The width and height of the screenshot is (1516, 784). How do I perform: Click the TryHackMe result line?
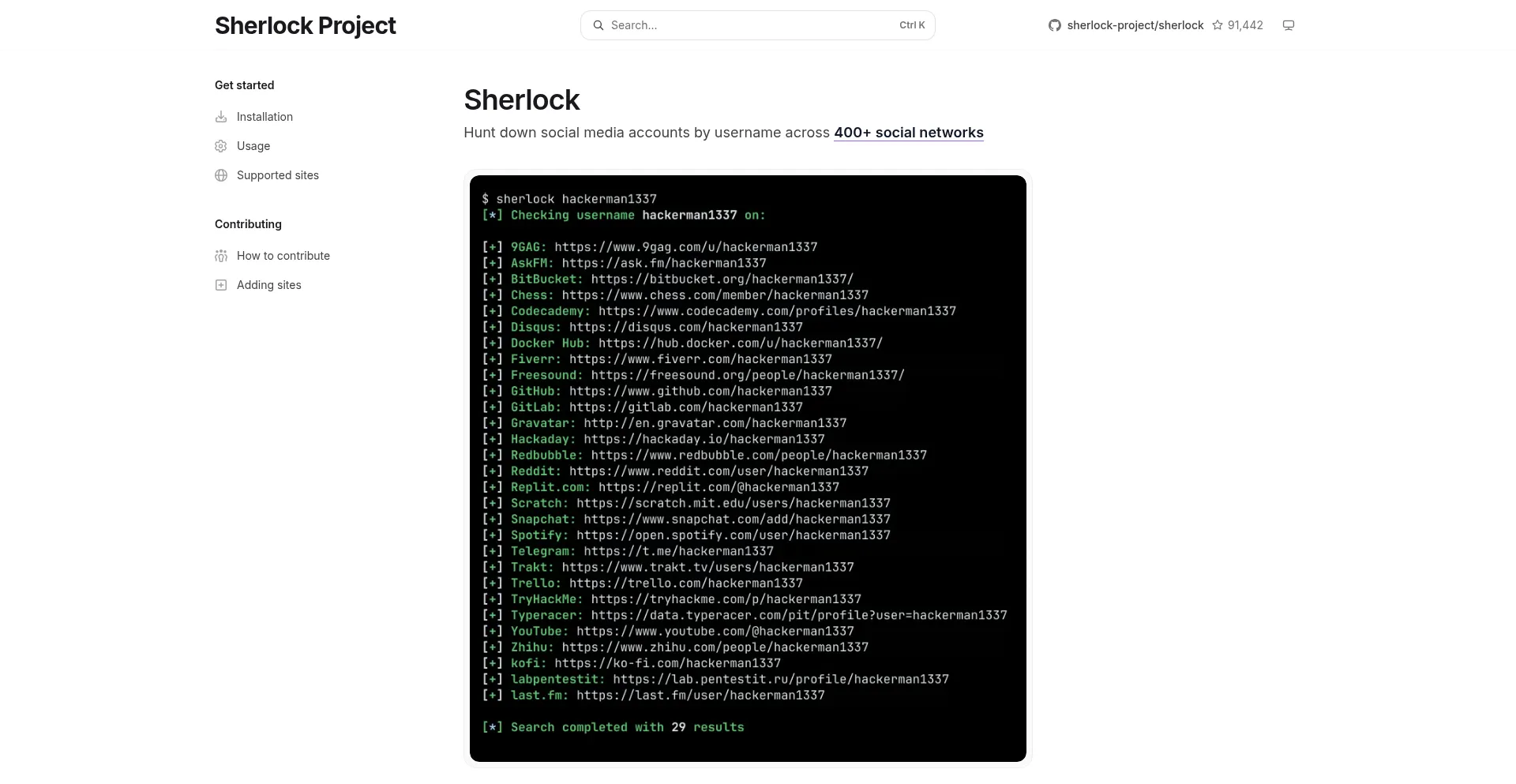point(672,599)
